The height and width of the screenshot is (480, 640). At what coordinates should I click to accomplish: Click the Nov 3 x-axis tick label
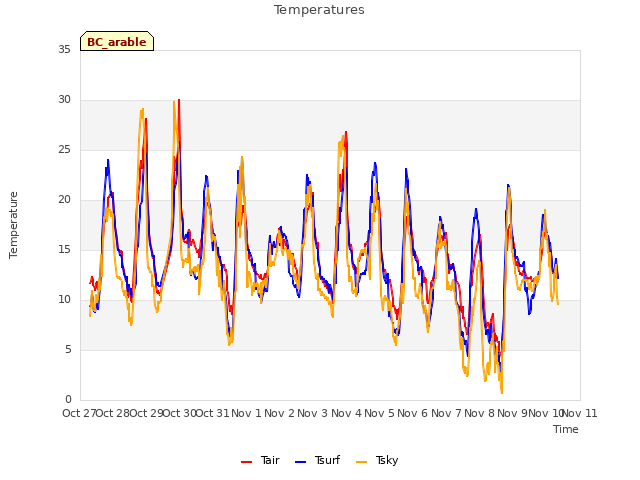point(312,413)
